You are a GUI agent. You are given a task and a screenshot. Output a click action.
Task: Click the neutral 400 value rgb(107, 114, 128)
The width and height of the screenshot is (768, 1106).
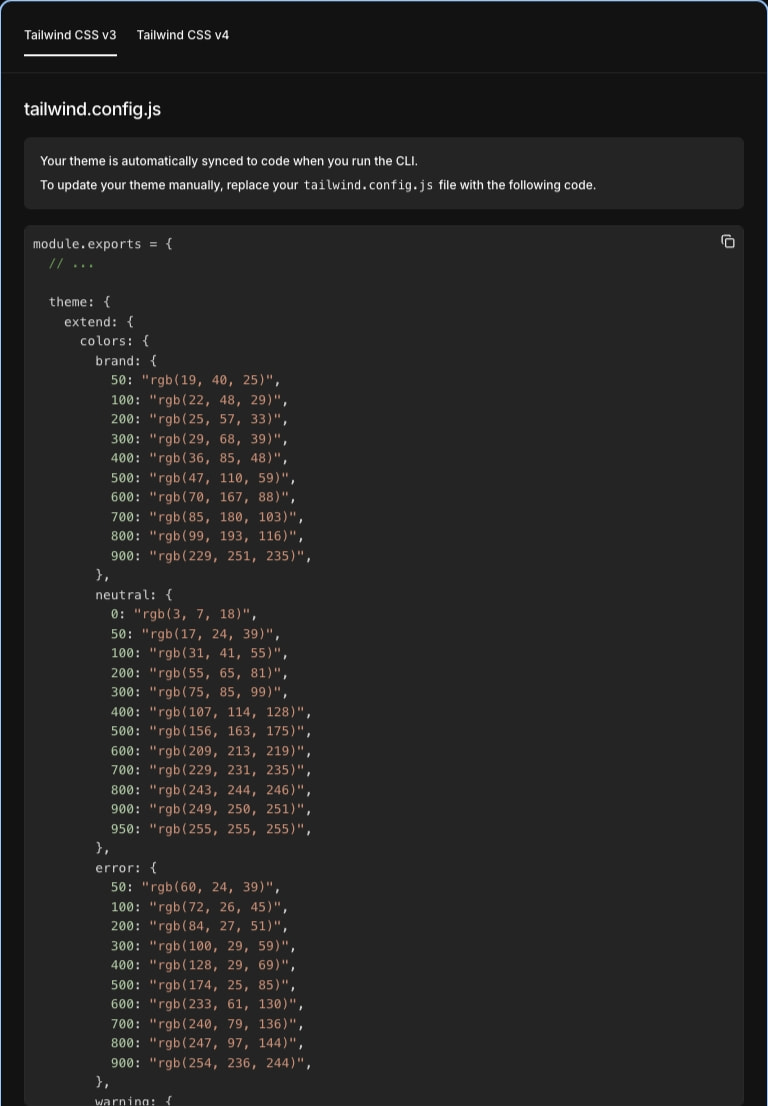226,712
